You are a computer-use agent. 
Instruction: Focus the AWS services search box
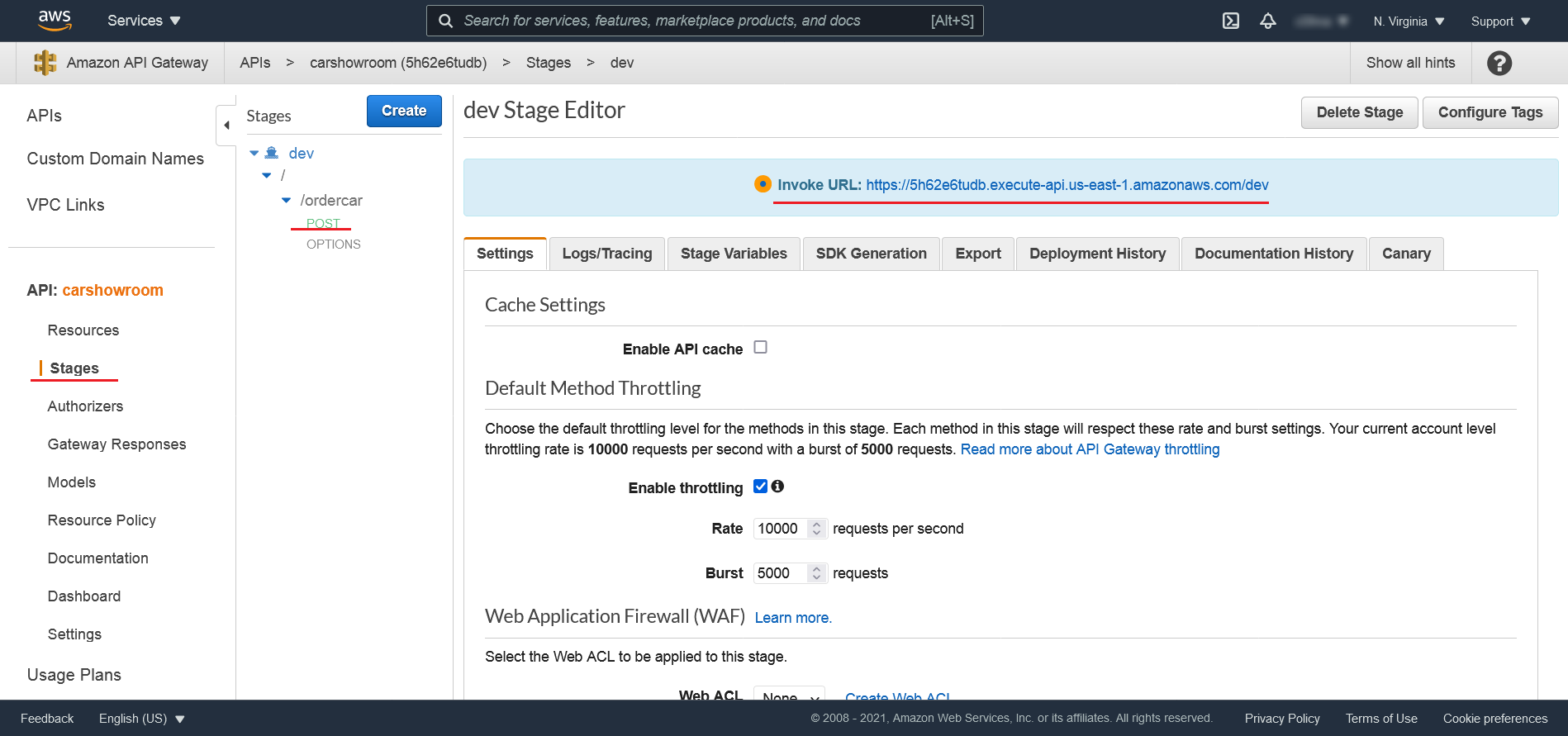tap(705, 21)
